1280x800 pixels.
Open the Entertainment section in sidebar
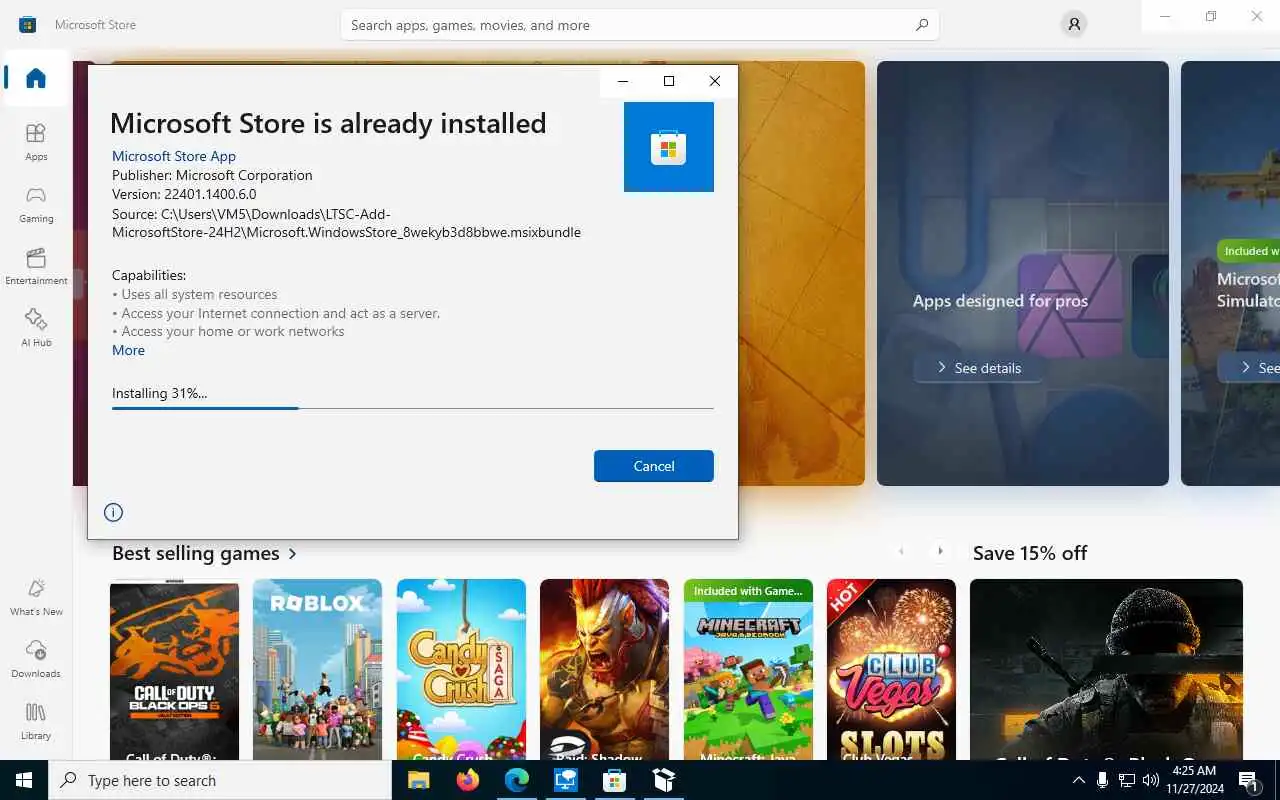(x=36, y=265)
